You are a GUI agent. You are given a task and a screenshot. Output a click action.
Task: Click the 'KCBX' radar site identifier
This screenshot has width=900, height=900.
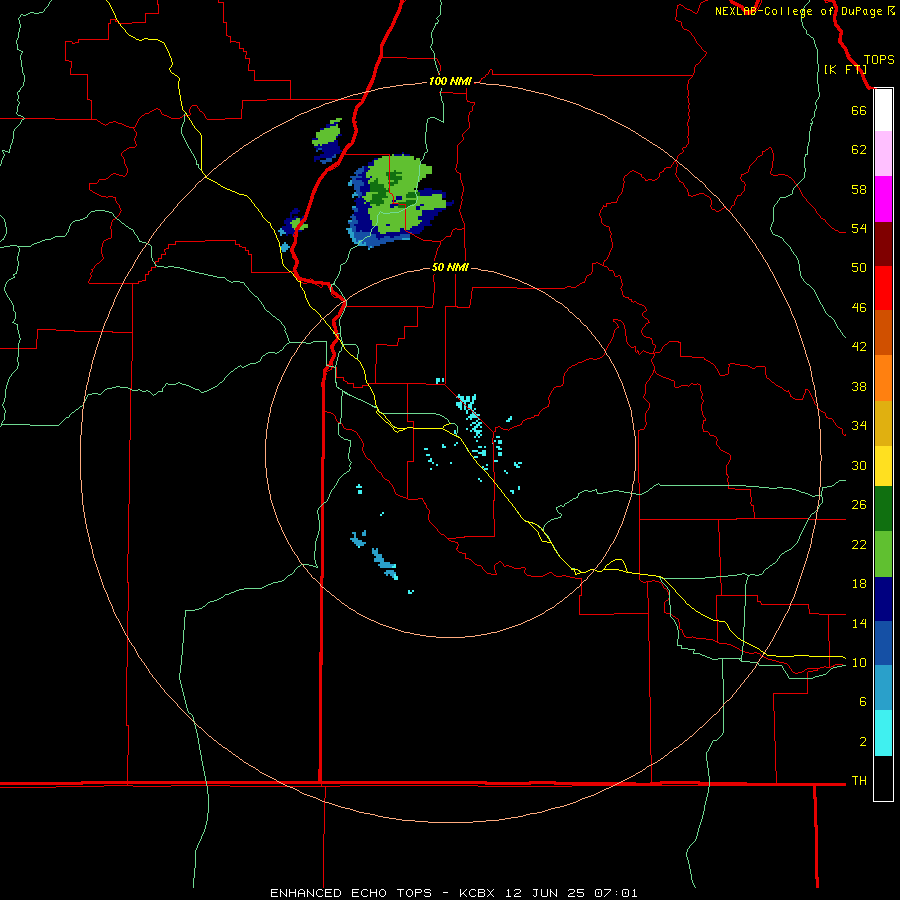(476, 893)
